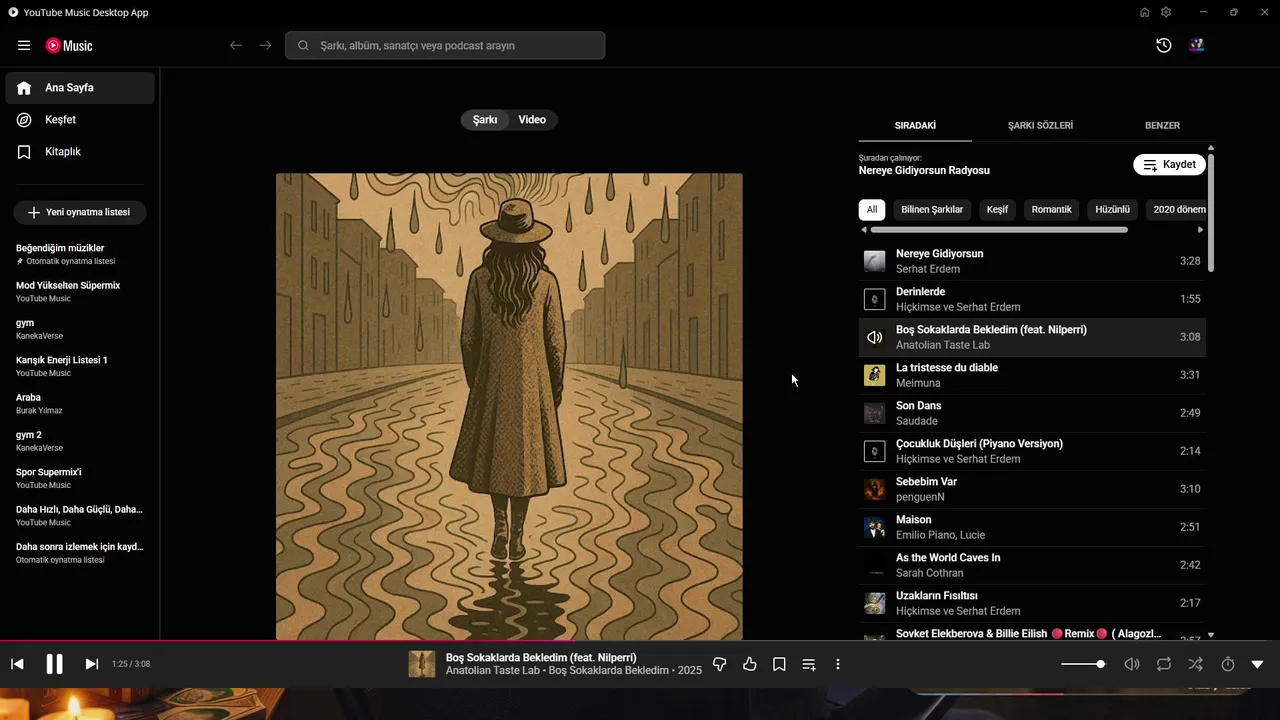Click the search input field
The image size is (1280, 720).
coord(445,45)
